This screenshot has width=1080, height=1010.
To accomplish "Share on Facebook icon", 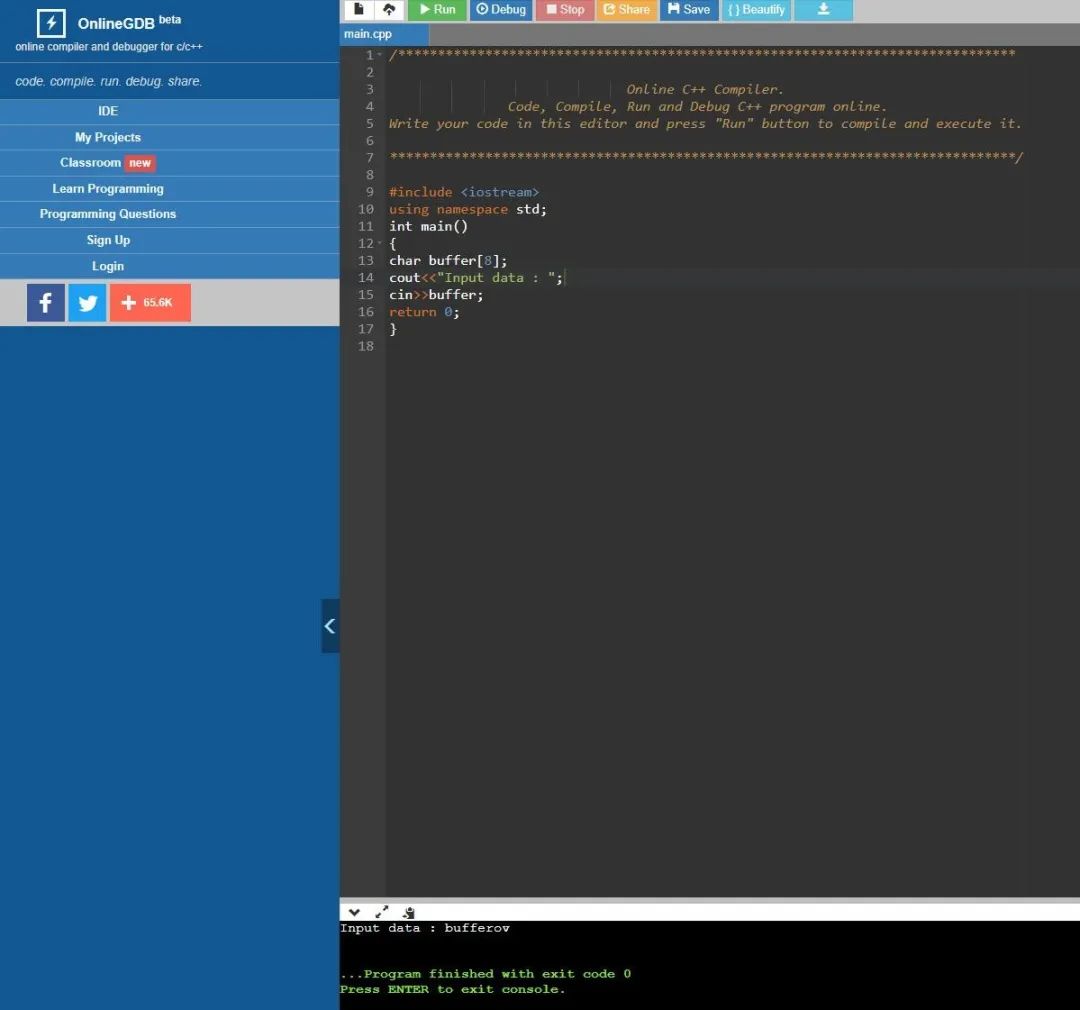I will pyautogui.click(x=45, y=302).
